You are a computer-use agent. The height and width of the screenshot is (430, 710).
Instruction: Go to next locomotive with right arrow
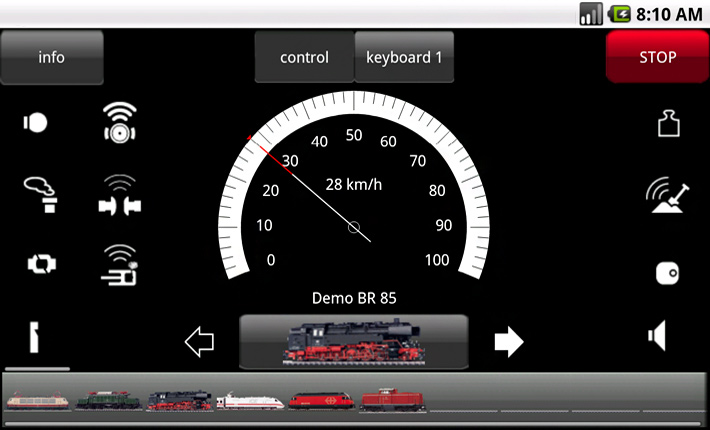click(509, 342)
